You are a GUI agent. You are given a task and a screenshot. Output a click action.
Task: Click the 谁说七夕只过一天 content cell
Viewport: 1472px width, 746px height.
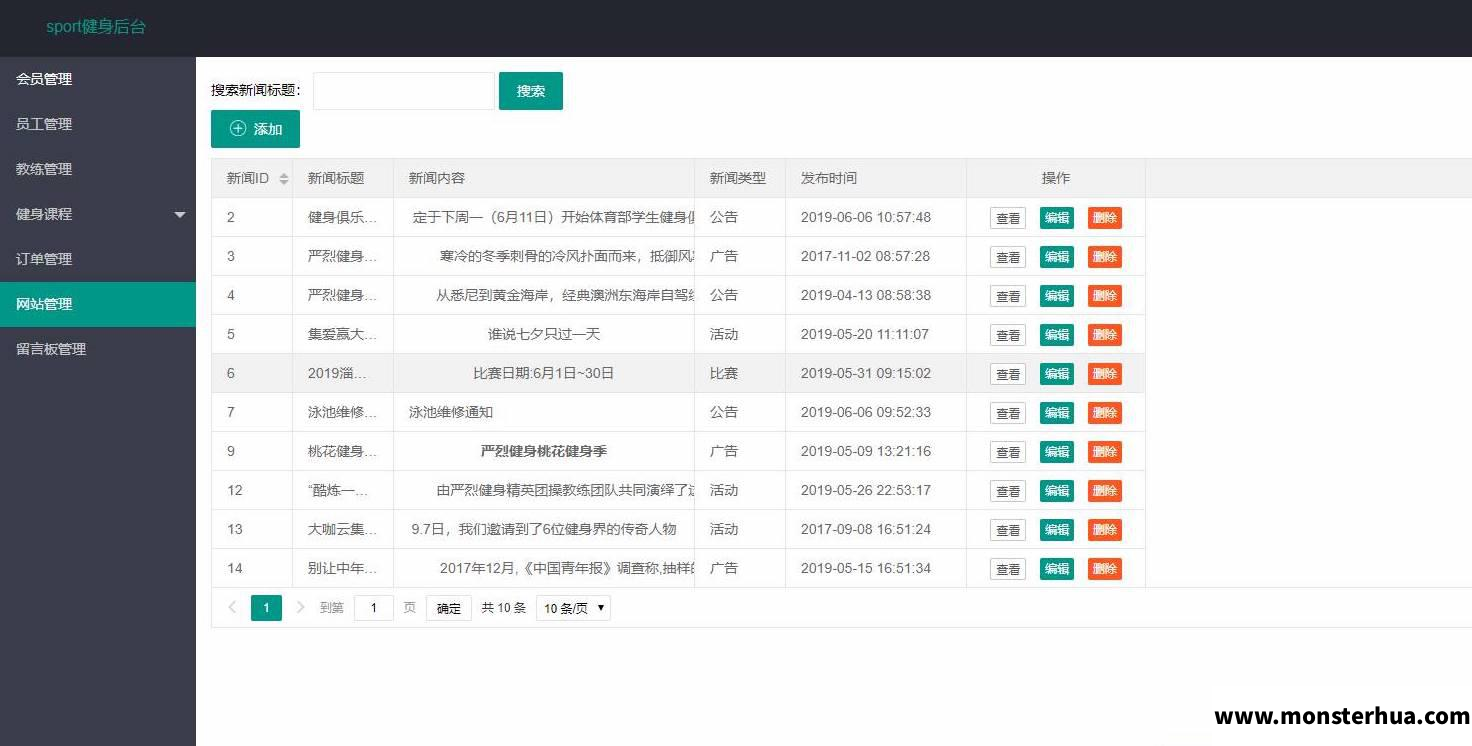point(544,334)
